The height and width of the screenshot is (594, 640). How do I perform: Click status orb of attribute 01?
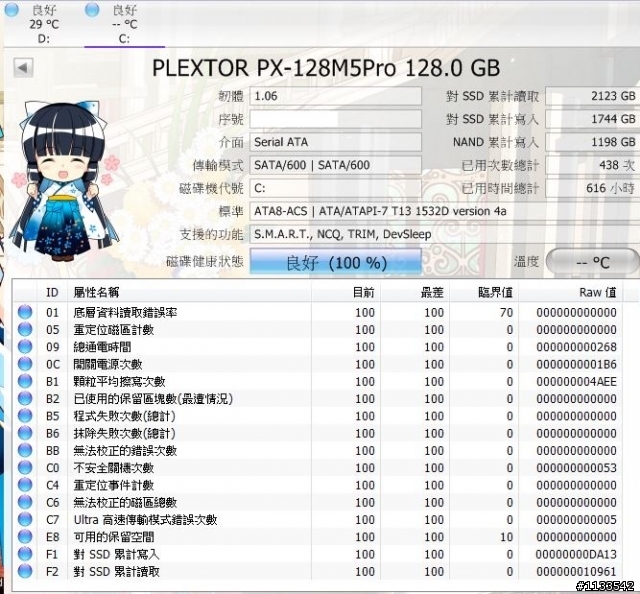[25, 312]
